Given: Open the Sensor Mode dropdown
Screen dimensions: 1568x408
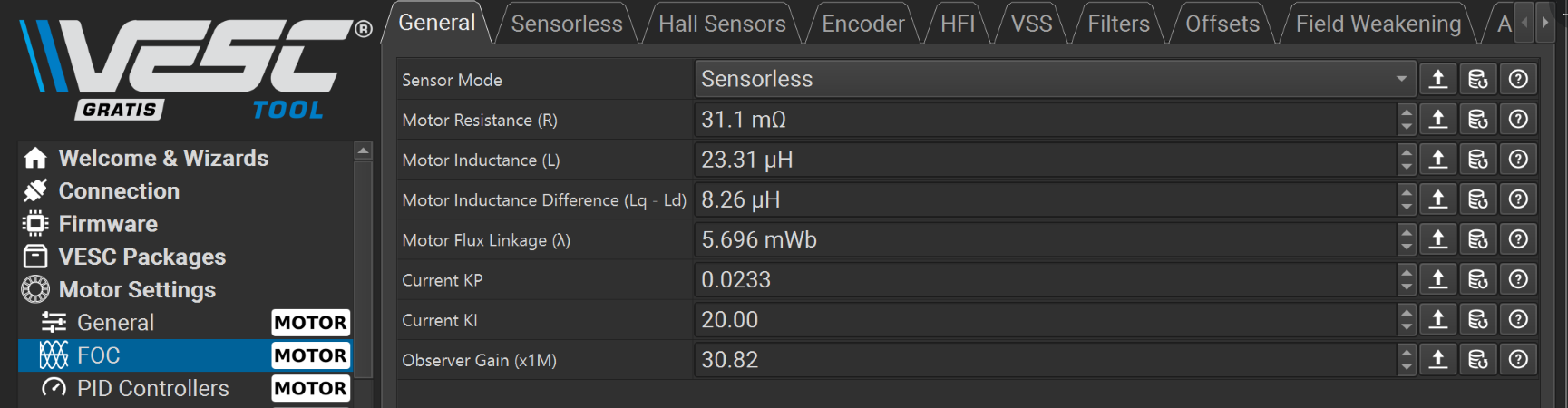Looking at the screenshot, I should (x=1054, y=80).
